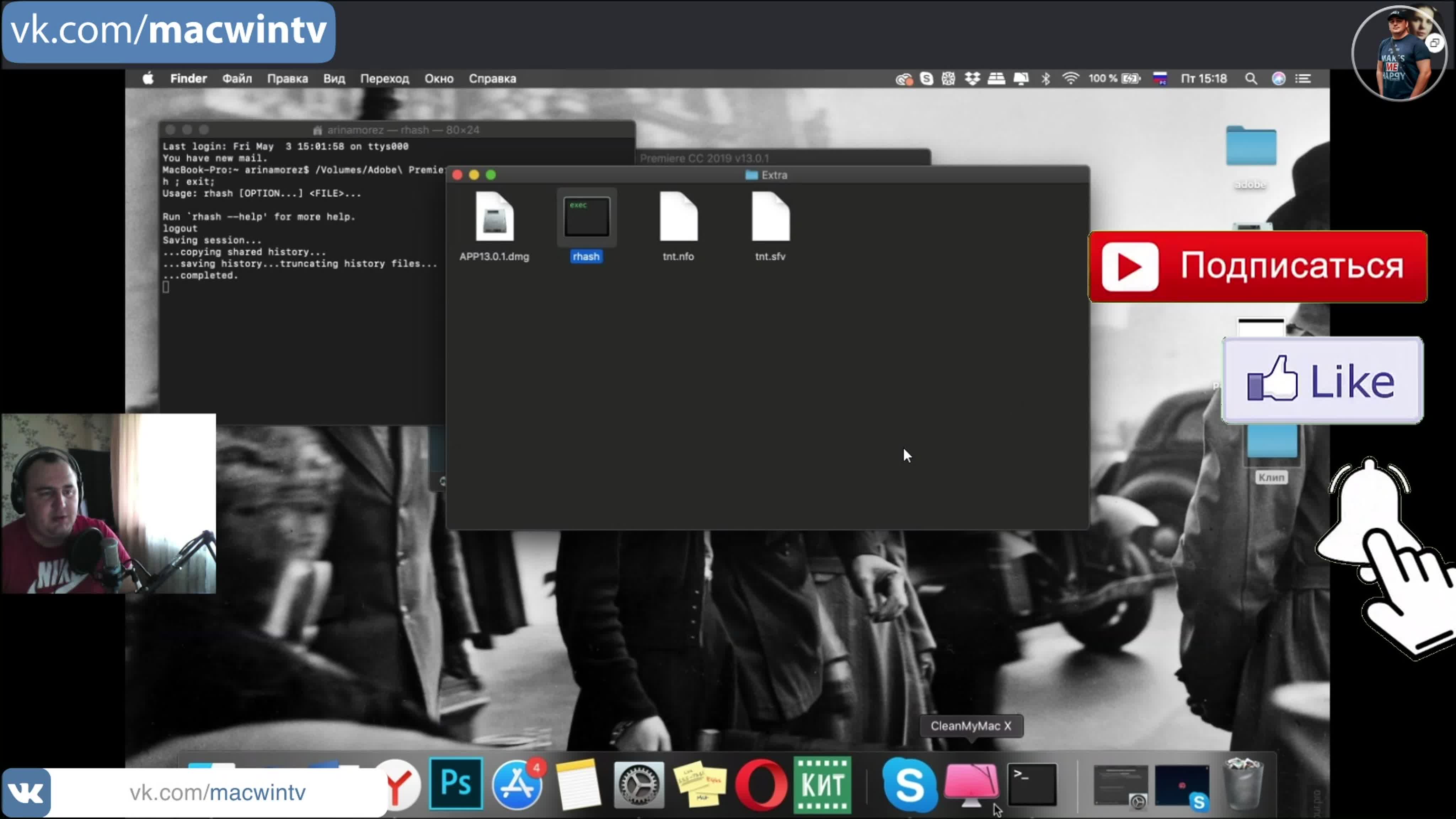1456x819 pixels.
Task: Focus the Terminal window title bar
Action: (x=397, y=129)
